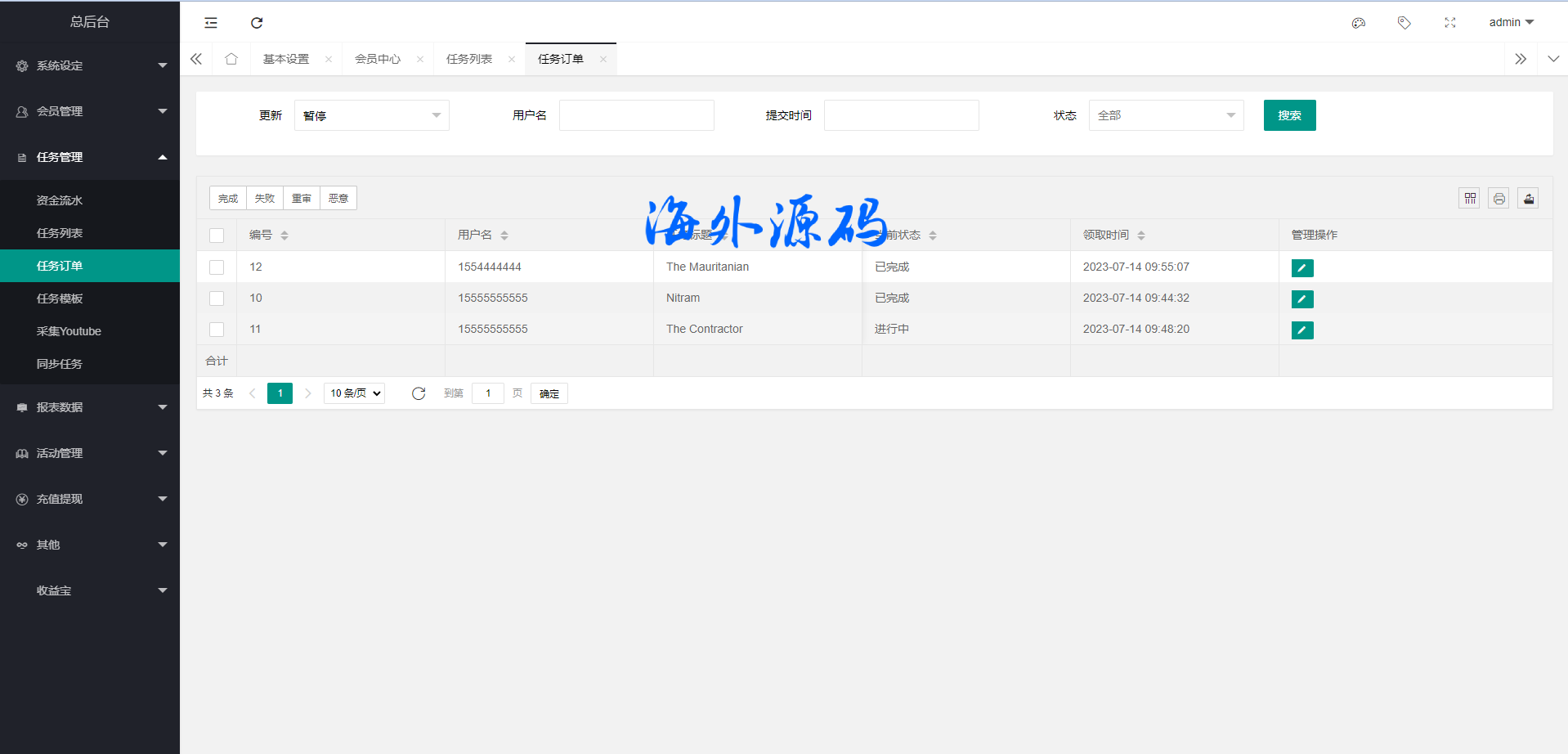1568x754 pixels.
Task: Click the 完成 batch action button
Action: pos(228,198)
